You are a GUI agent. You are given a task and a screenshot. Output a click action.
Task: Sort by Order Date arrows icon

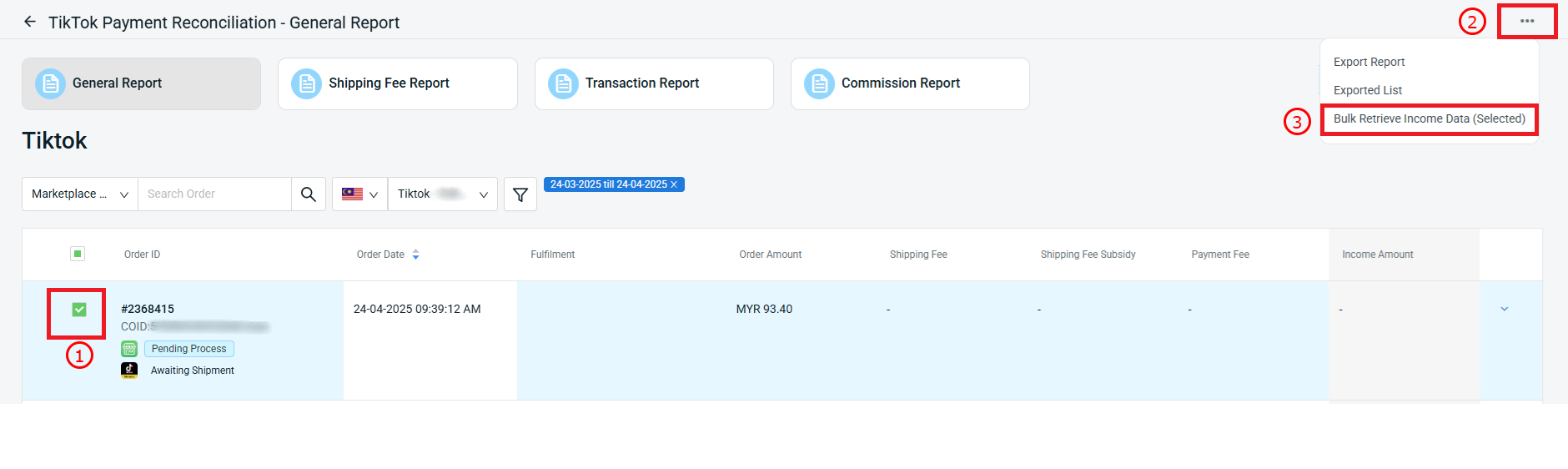pos(416,255)
